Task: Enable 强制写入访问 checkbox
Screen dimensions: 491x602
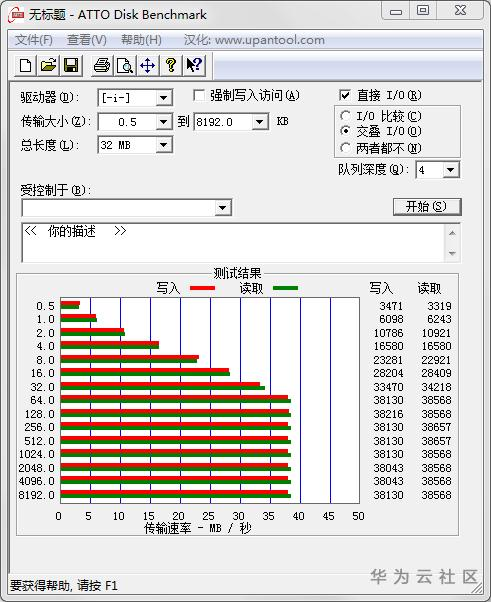Action: (x=199, y=95)
